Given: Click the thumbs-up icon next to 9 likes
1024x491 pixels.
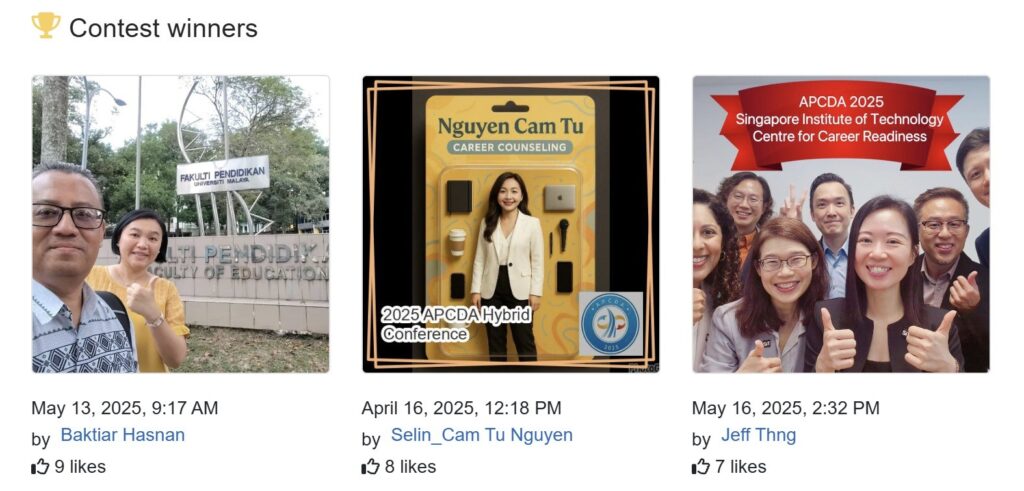Looking at the screenshot, I should click(x=40, y=466).
